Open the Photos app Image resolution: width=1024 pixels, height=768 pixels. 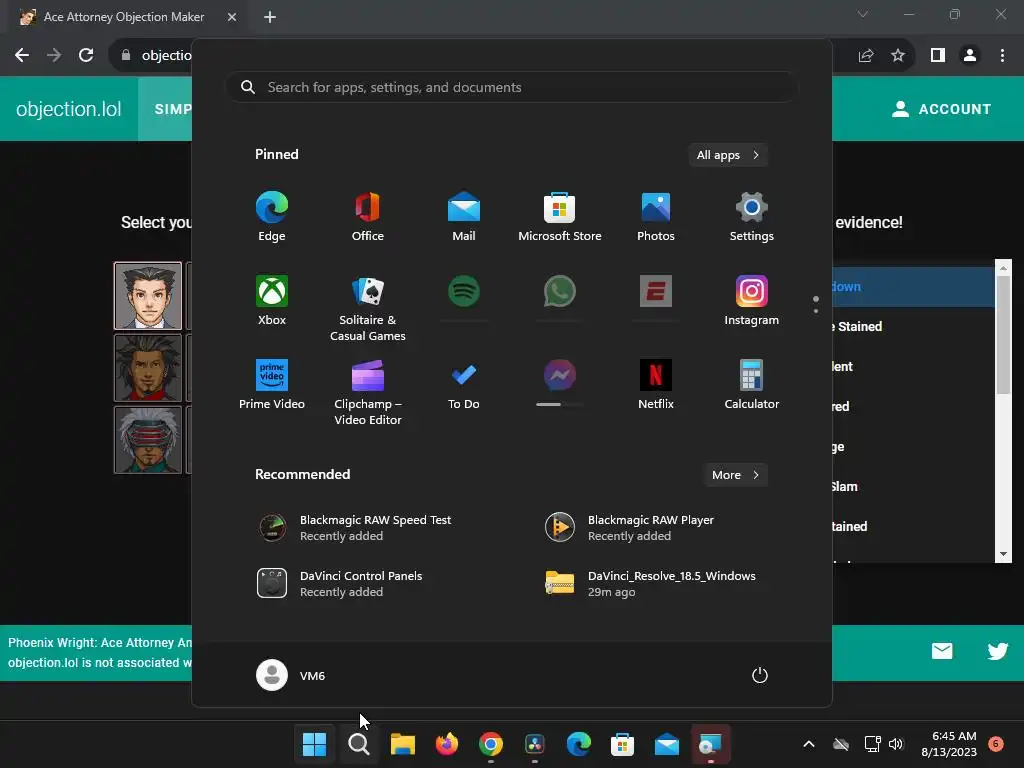pyautogui.click(x=656, y=217)
